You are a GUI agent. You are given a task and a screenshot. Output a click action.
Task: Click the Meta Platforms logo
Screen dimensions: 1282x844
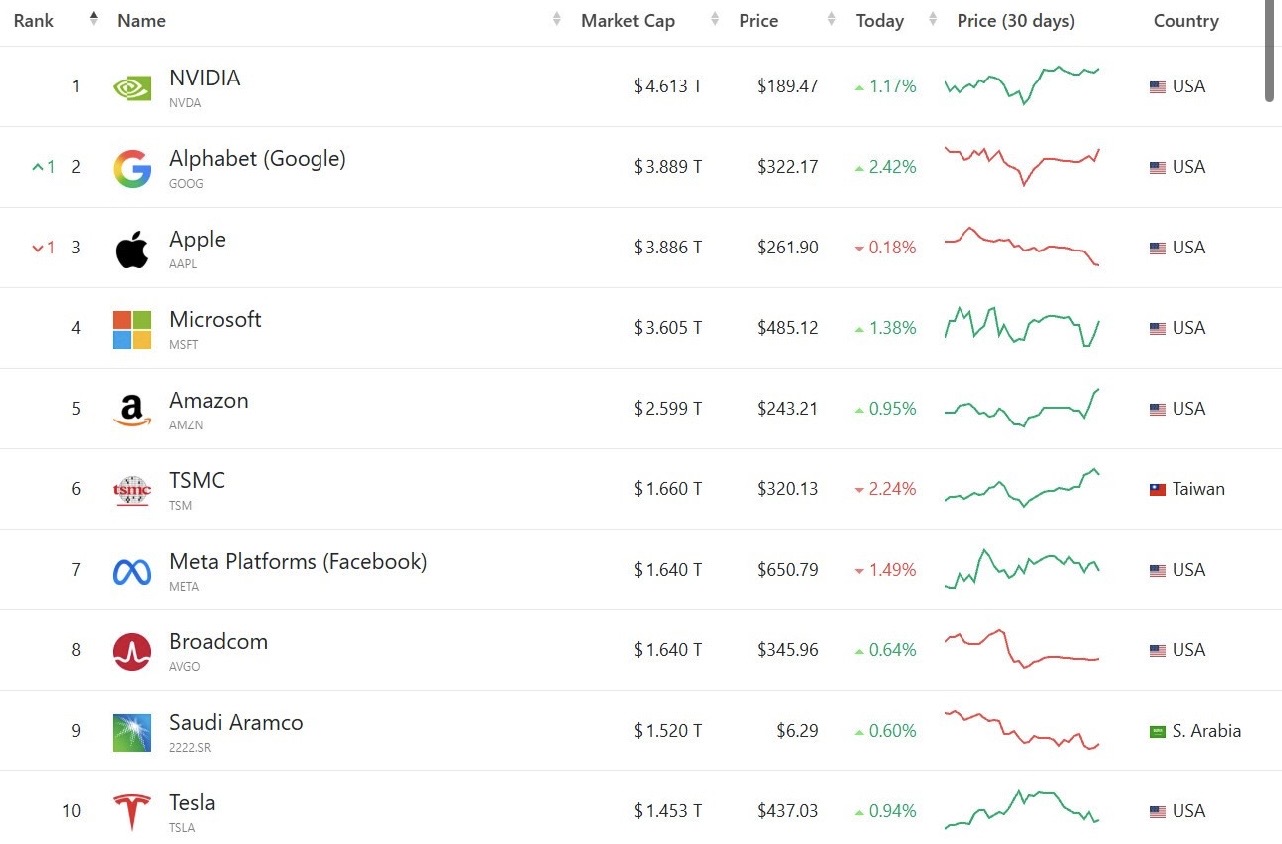click(x=132, y=572)
